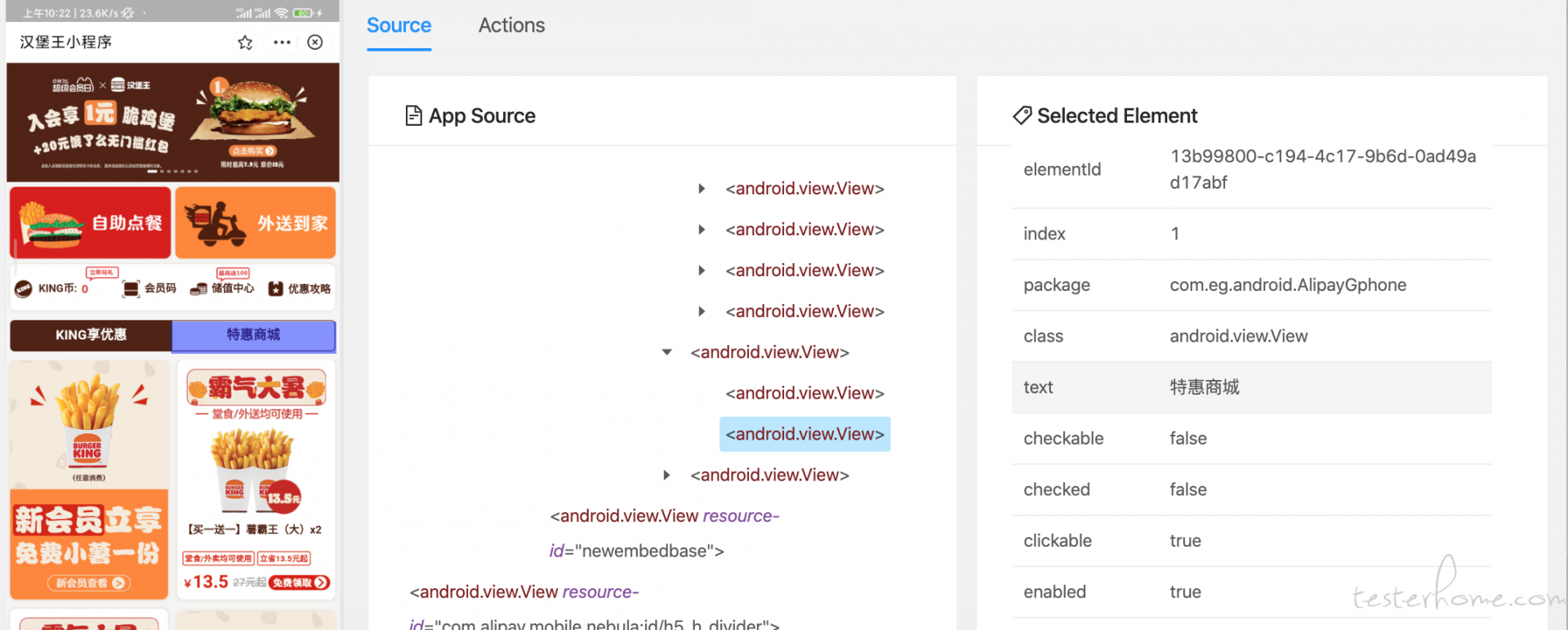
Task: Collapse the expanded android.view.View parent node
Action: (x=667, y=352)
